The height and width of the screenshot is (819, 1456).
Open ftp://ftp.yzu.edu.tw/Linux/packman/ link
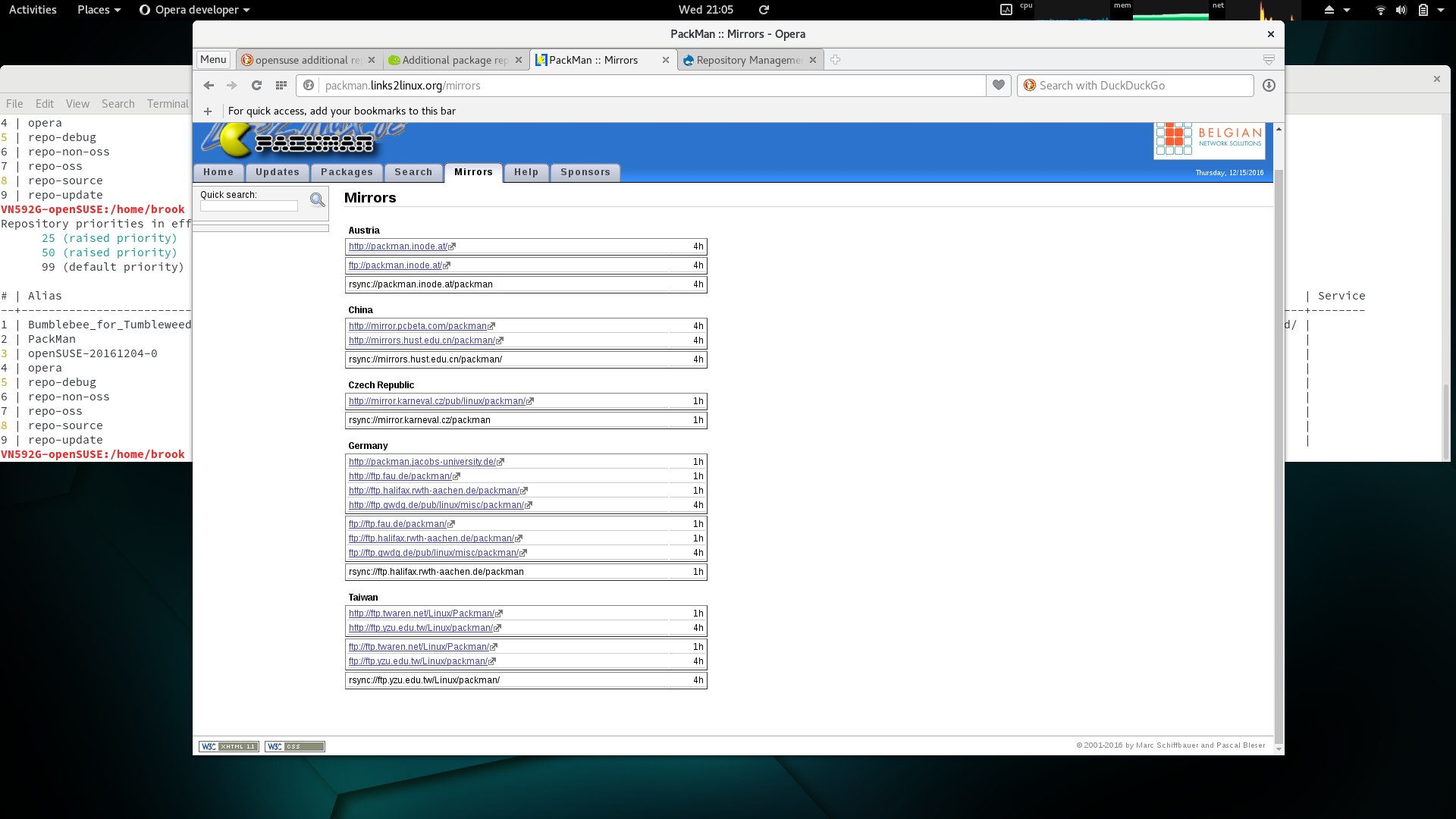pos(418,661)
